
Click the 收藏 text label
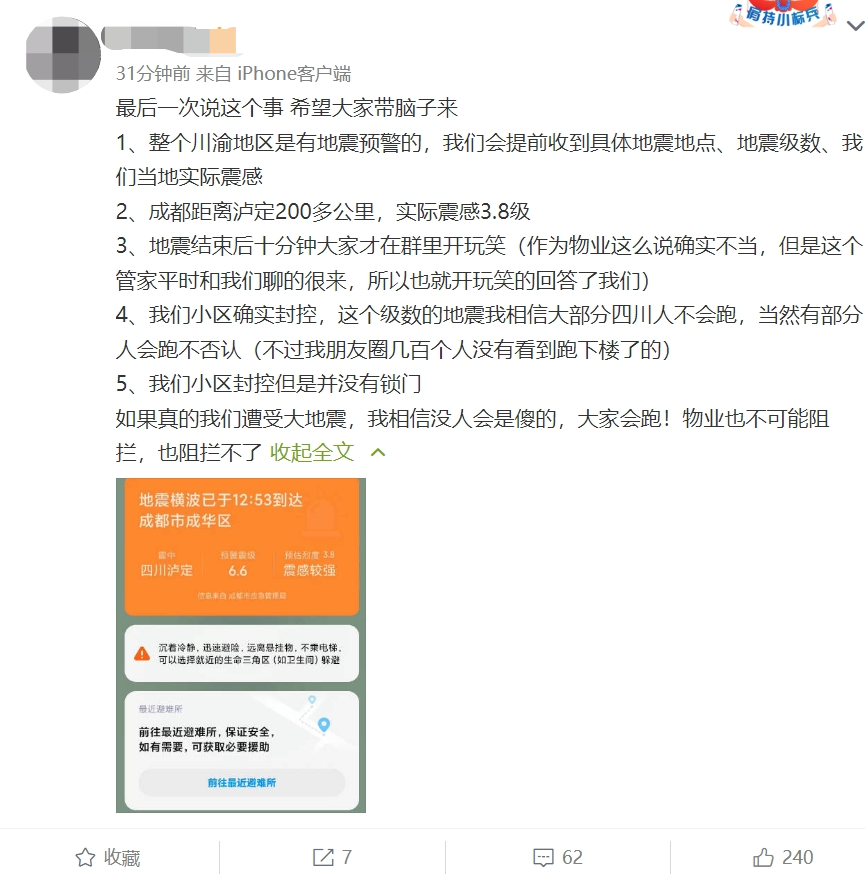point(122,858)
